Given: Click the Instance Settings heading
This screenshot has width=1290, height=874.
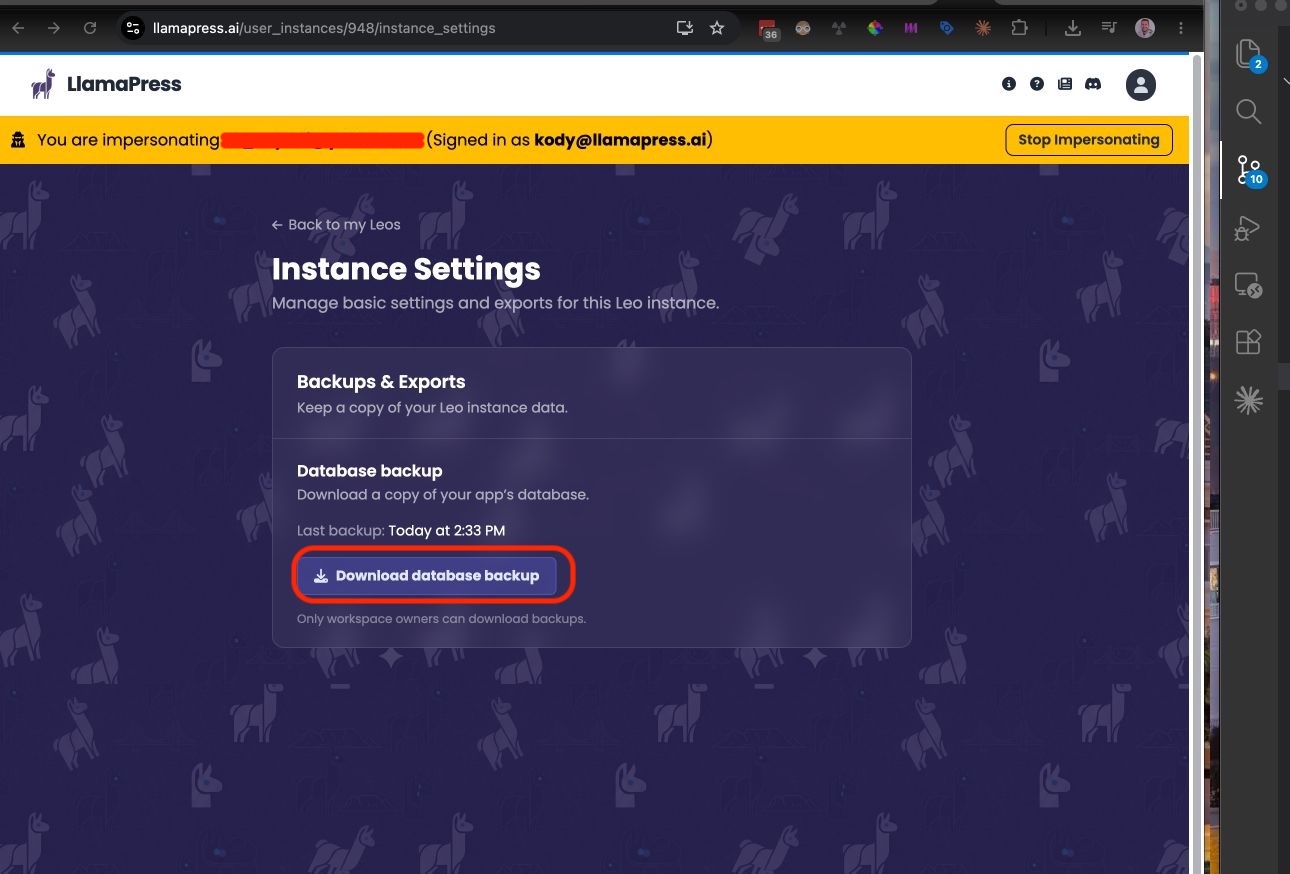Looking at the screenshot, I should coord(406,269).
